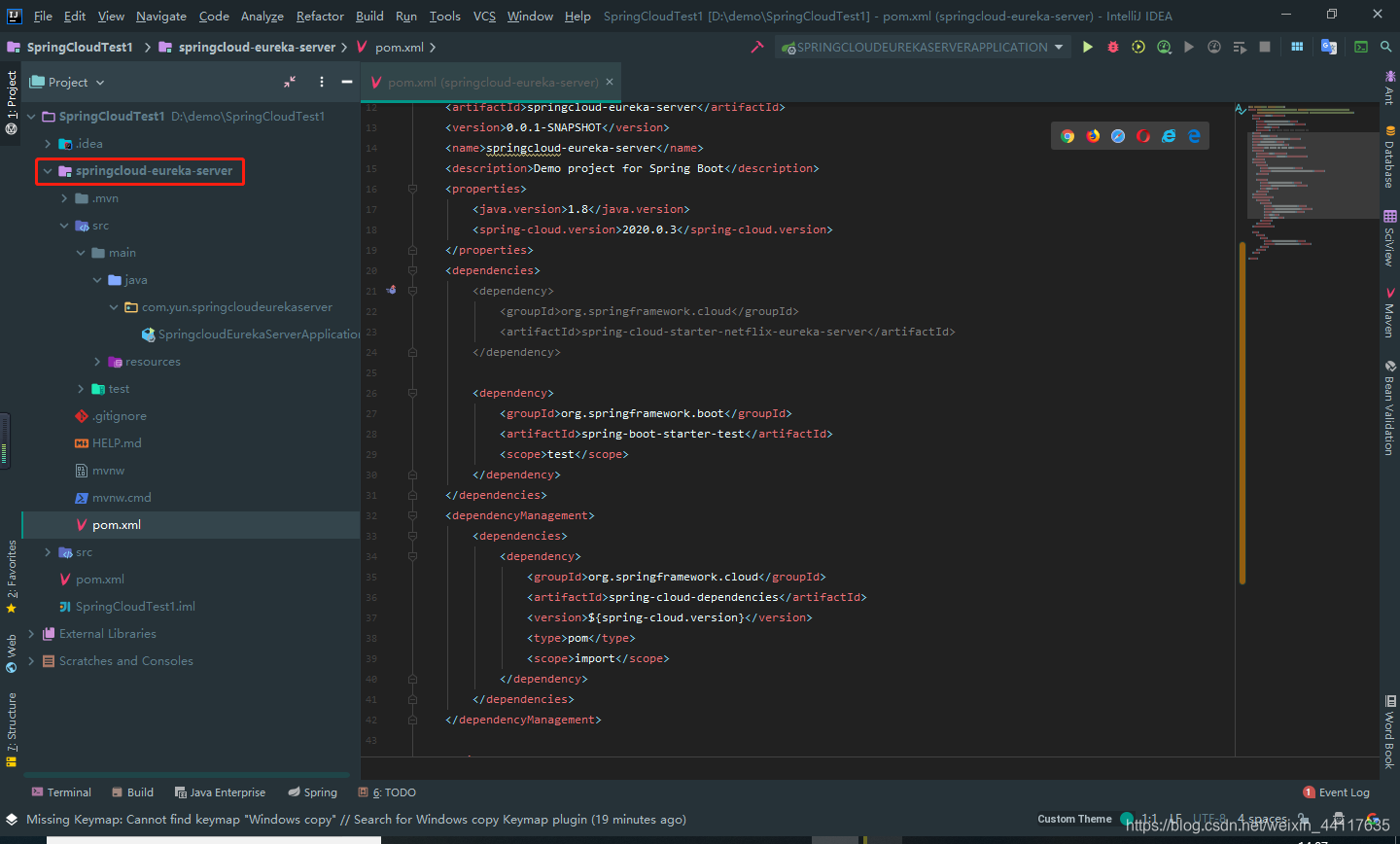Screen dimensions: 1400x844
Task: Click inspection status indicator atop editor scrollbar
Action: 1241,109
